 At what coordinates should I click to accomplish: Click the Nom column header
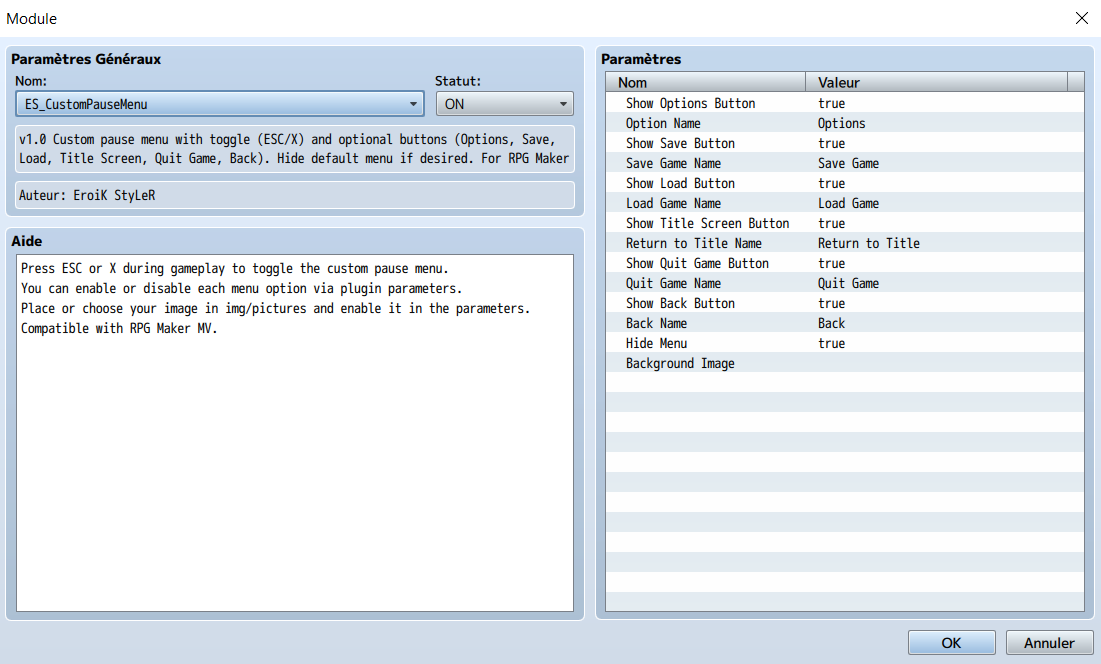[706, 82]
